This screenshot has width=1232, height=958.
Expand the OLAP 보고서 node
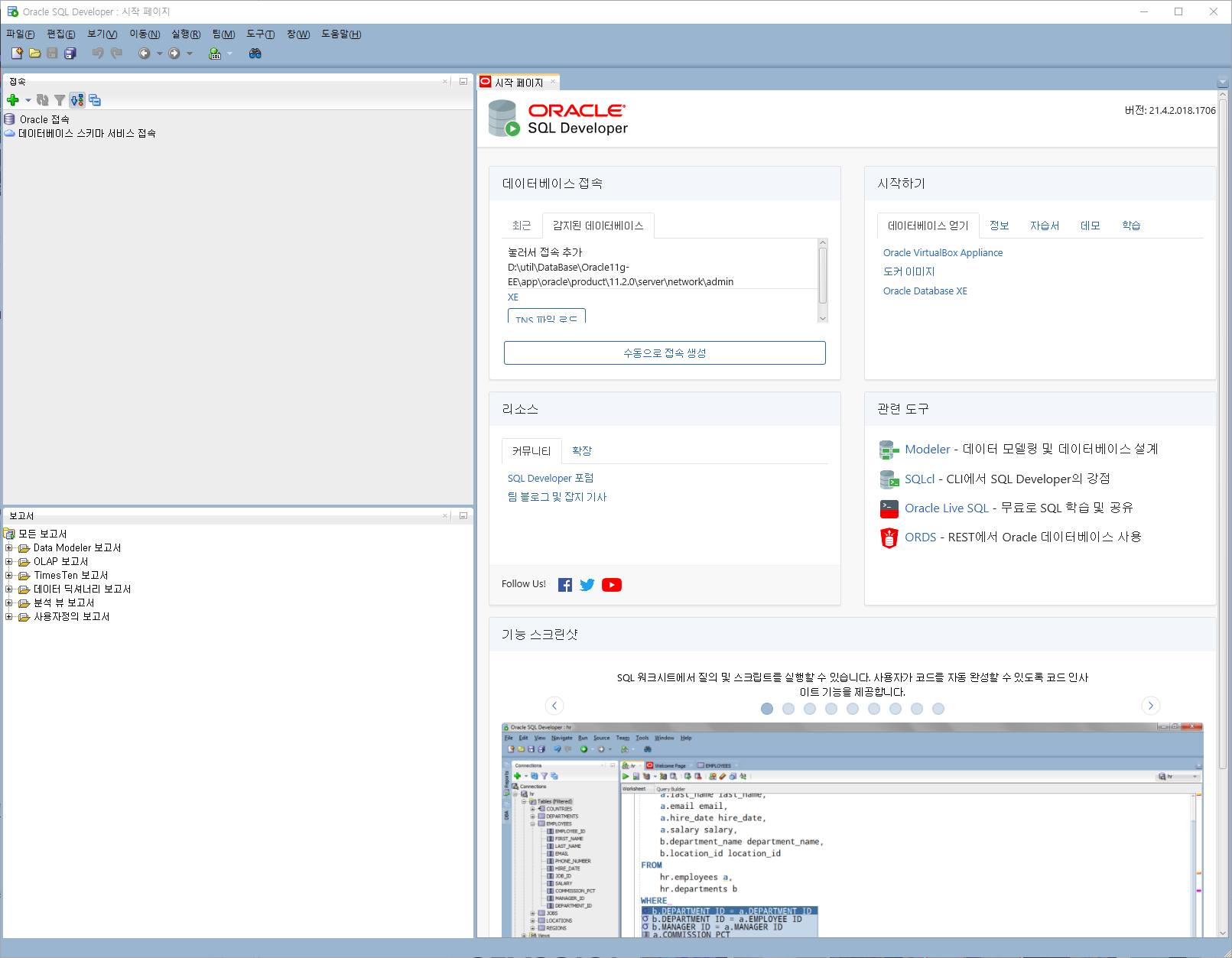tap(9, 561)
